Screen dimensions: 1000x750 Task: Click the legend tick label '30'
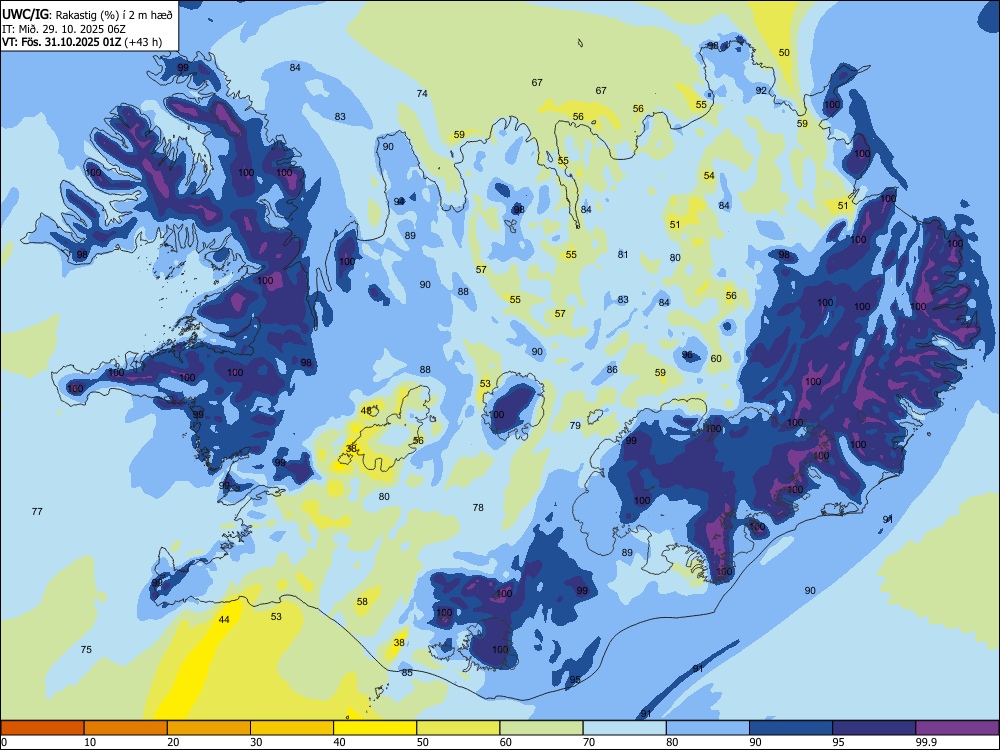pos(256,742)
